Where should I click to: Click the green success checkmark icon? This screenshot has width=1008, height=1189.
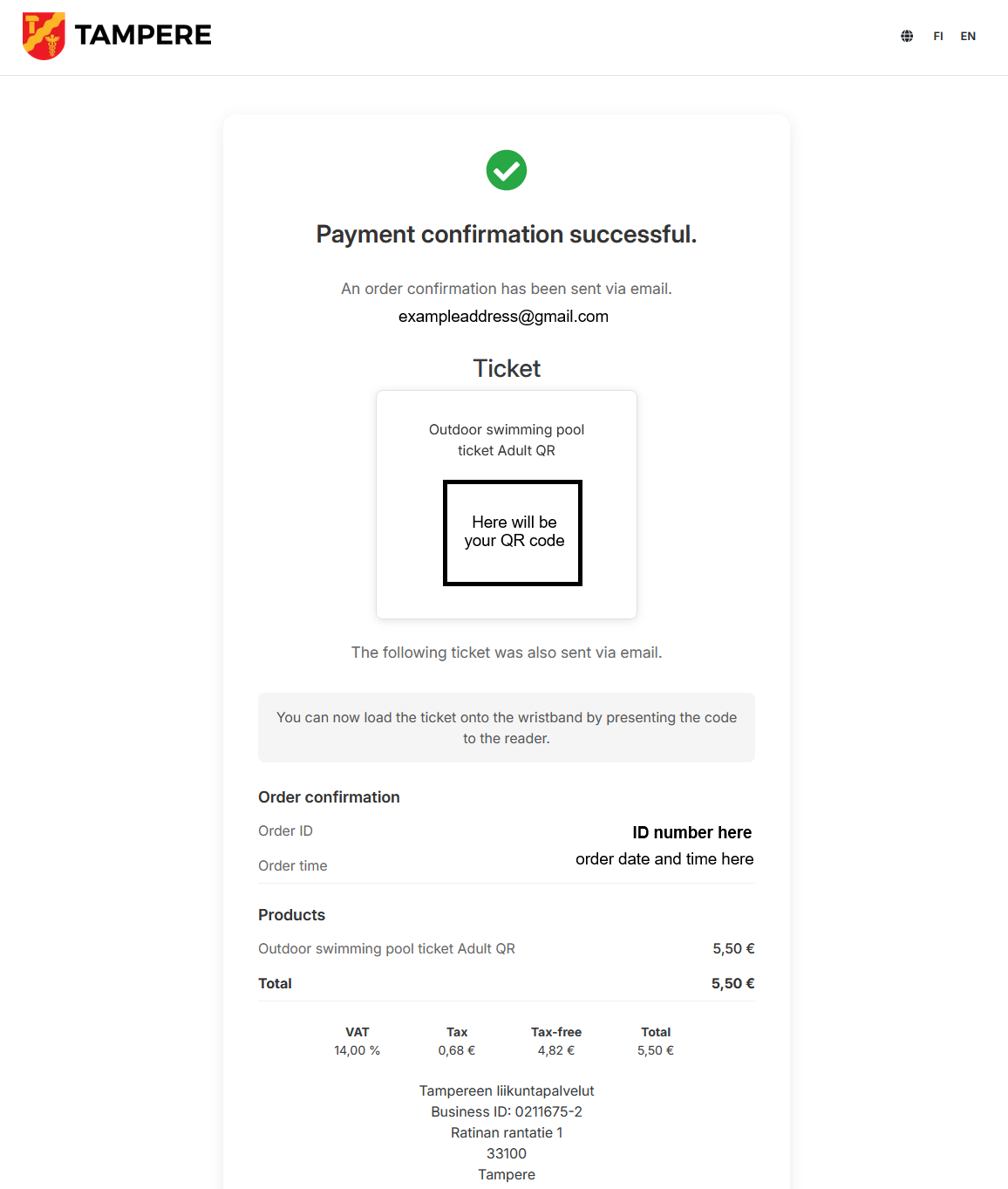coord(507,170)
